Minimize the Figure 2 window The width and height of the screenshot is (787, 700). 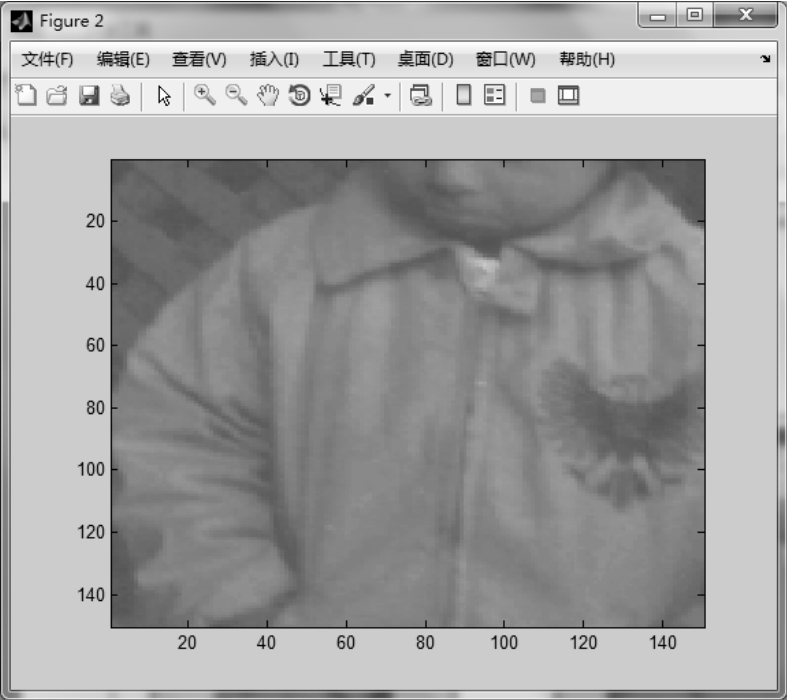point(658,16)
